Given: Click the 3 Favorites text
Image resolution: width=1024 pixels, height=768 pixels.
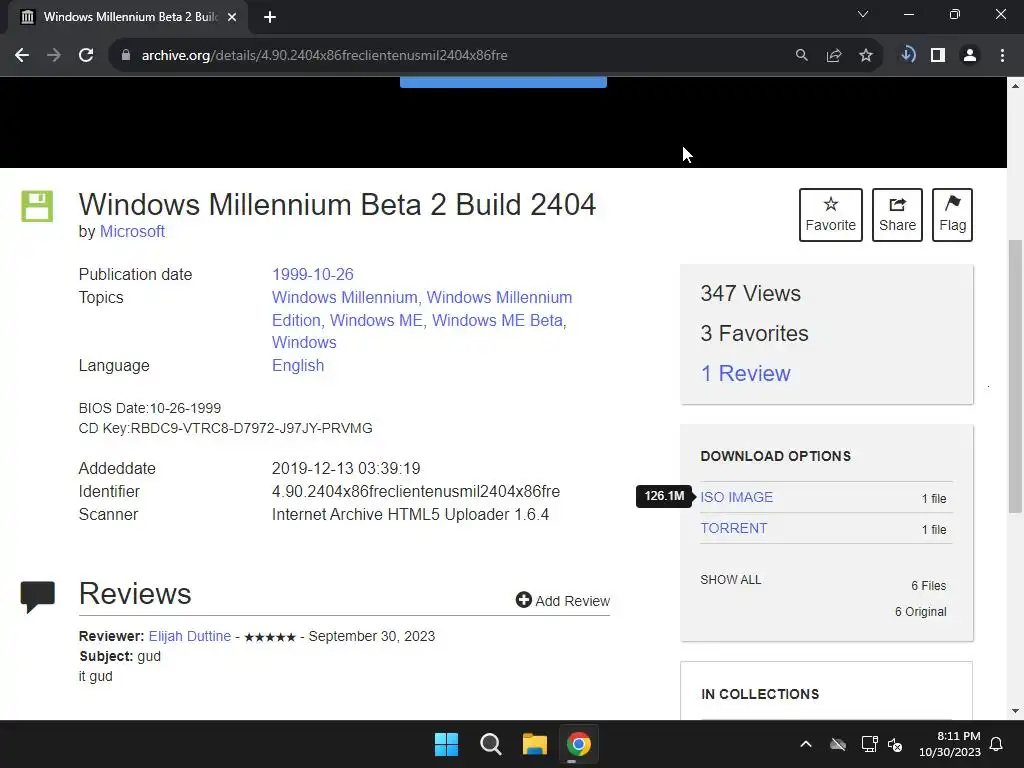Looking at the screenshot, I should coord(754,334).
